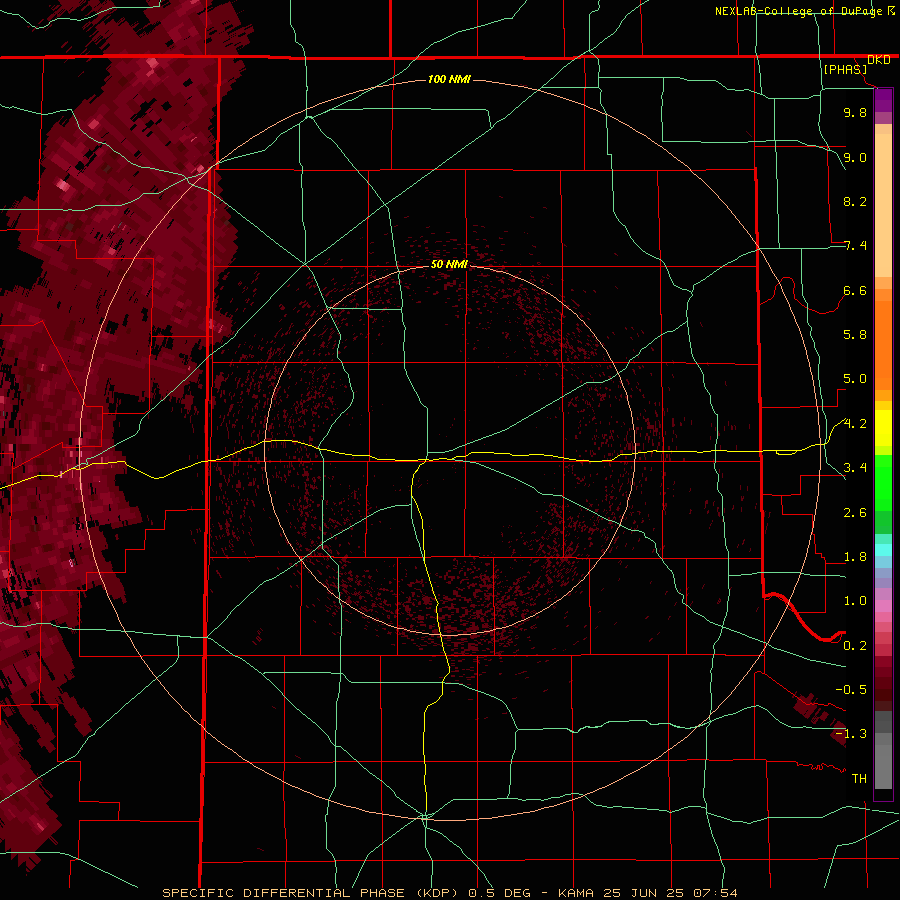The width and height of the screenshot is (900, 900).
Task: Click the cyan segment of the color bar
Action: pos(883,550)
